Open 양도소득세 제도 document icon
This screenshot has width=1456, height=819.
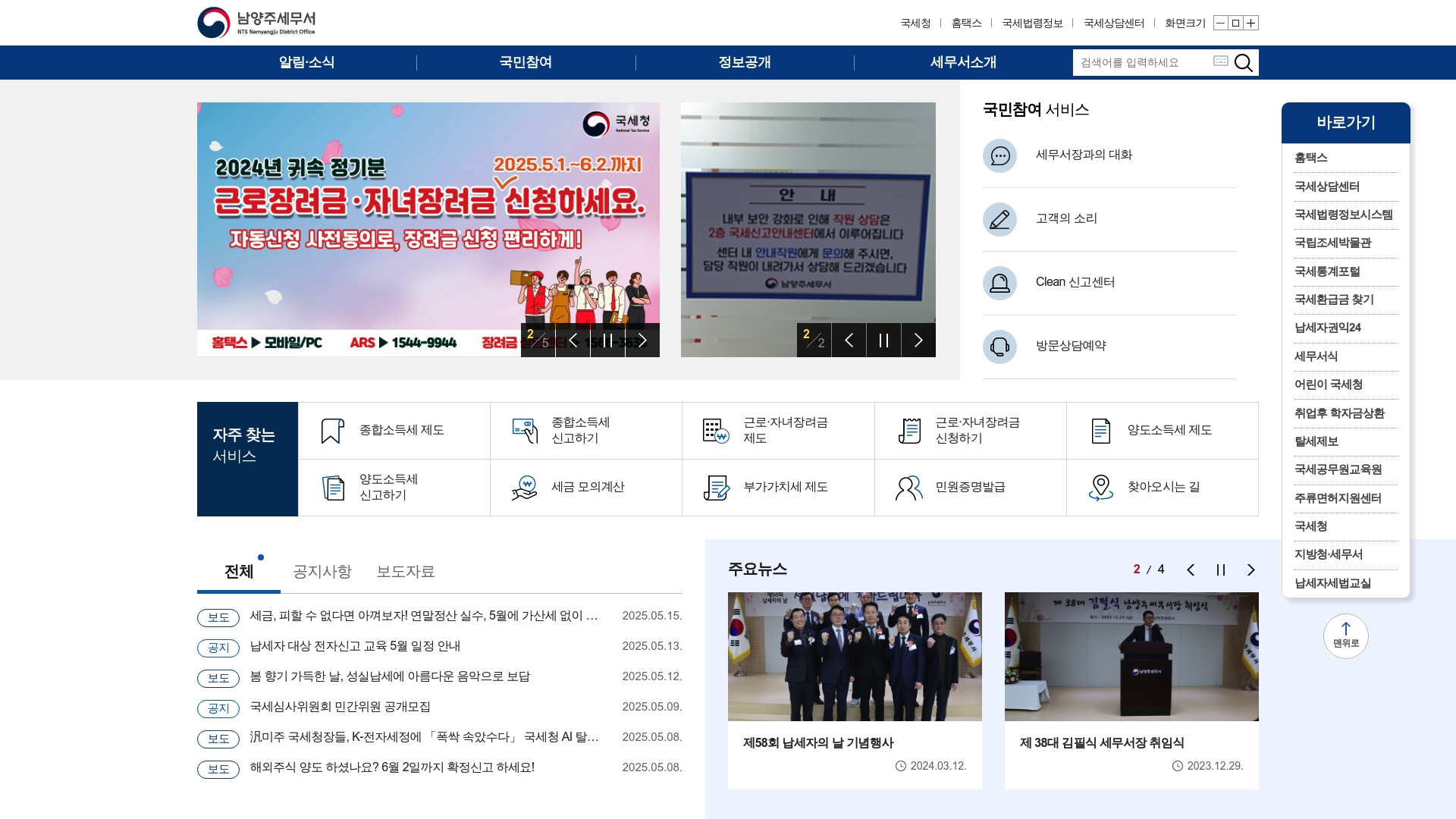(x=1101, y=431)
